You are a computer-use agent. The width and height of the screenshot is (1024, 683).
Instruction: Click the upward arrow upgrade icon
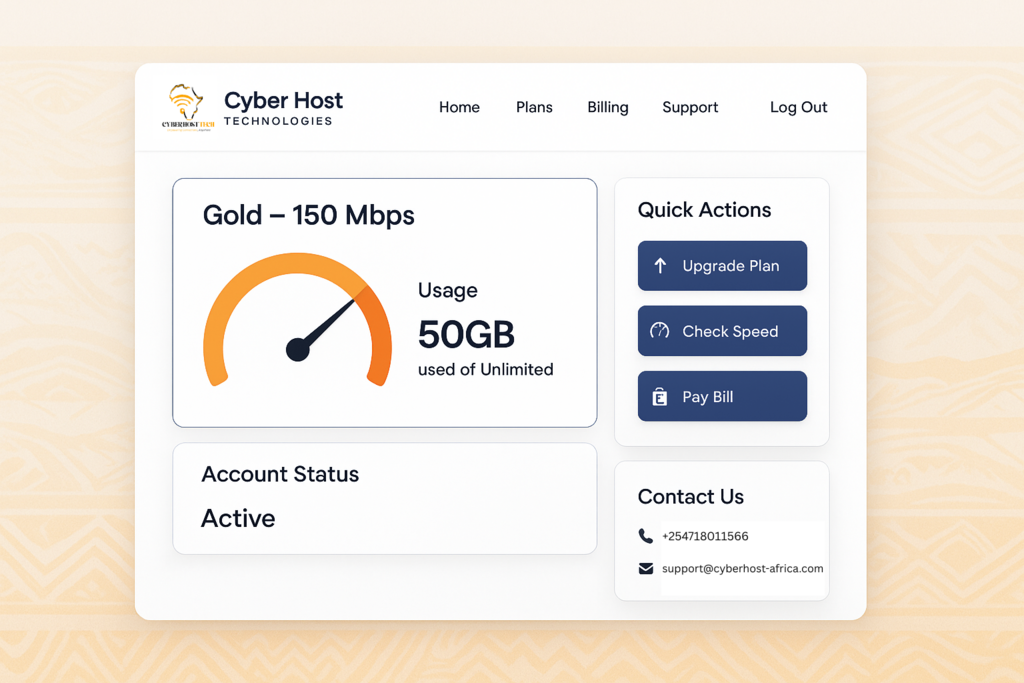click(660, 266)
